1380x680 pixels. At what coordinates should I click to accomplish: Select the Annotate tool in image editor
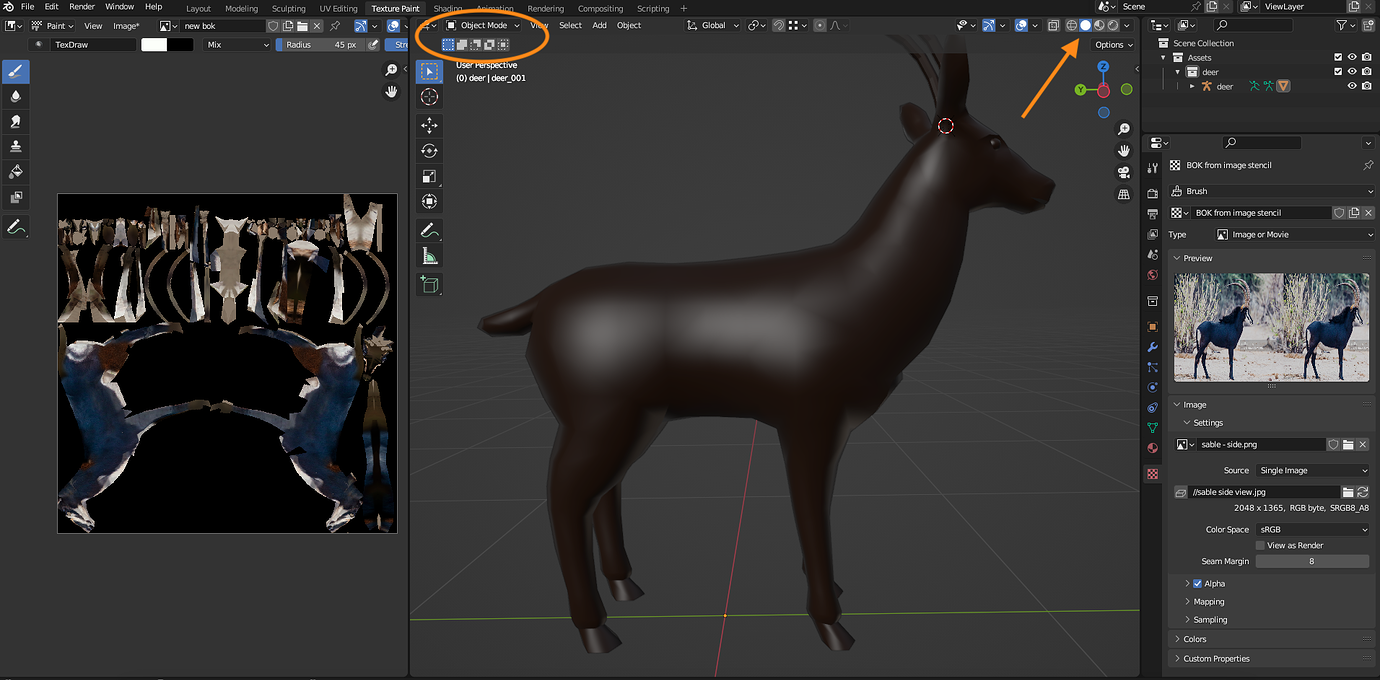(15, 228)
